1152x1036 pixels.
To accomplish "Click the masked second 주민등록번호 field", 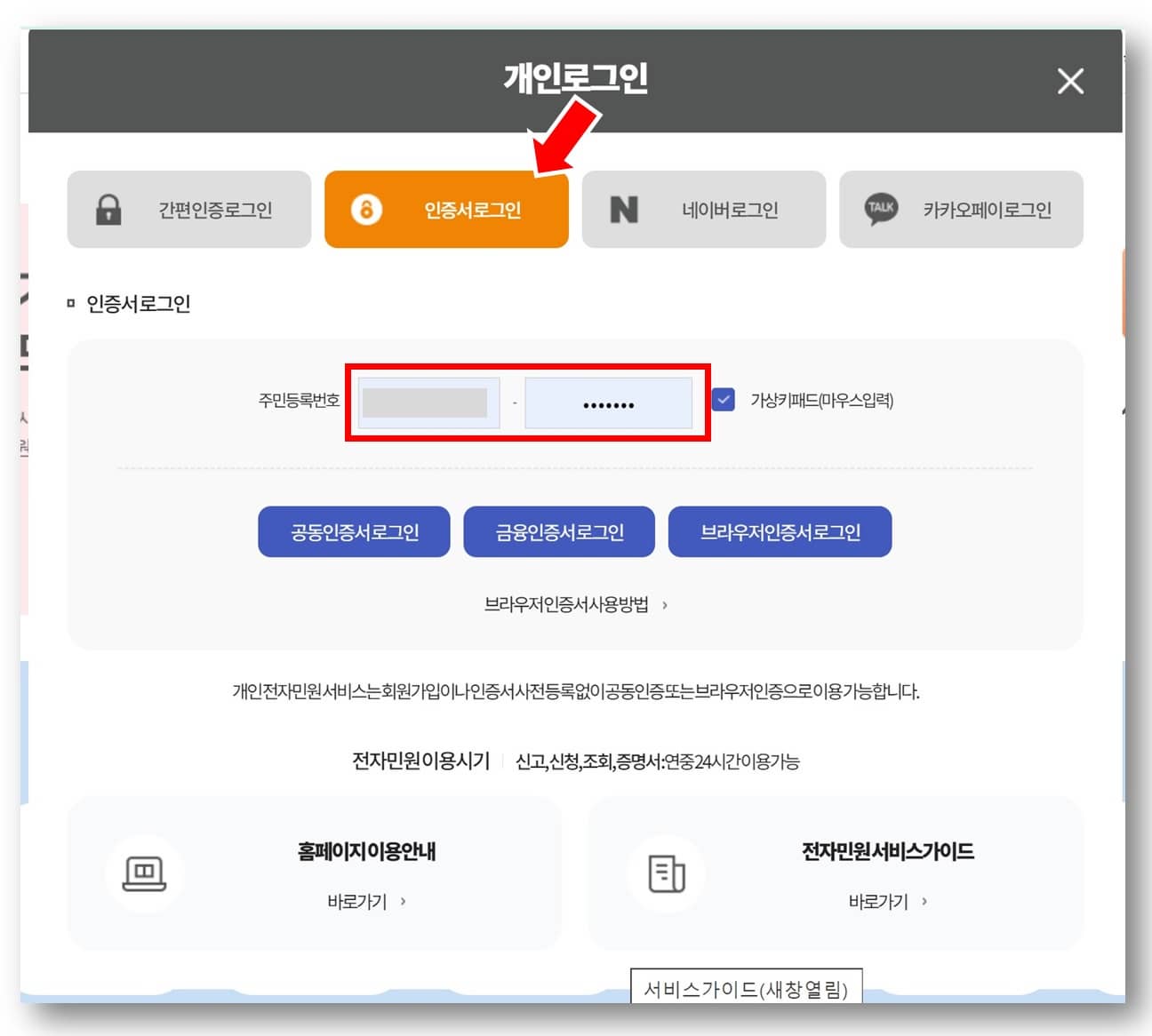I will click(x=609, y=402).
